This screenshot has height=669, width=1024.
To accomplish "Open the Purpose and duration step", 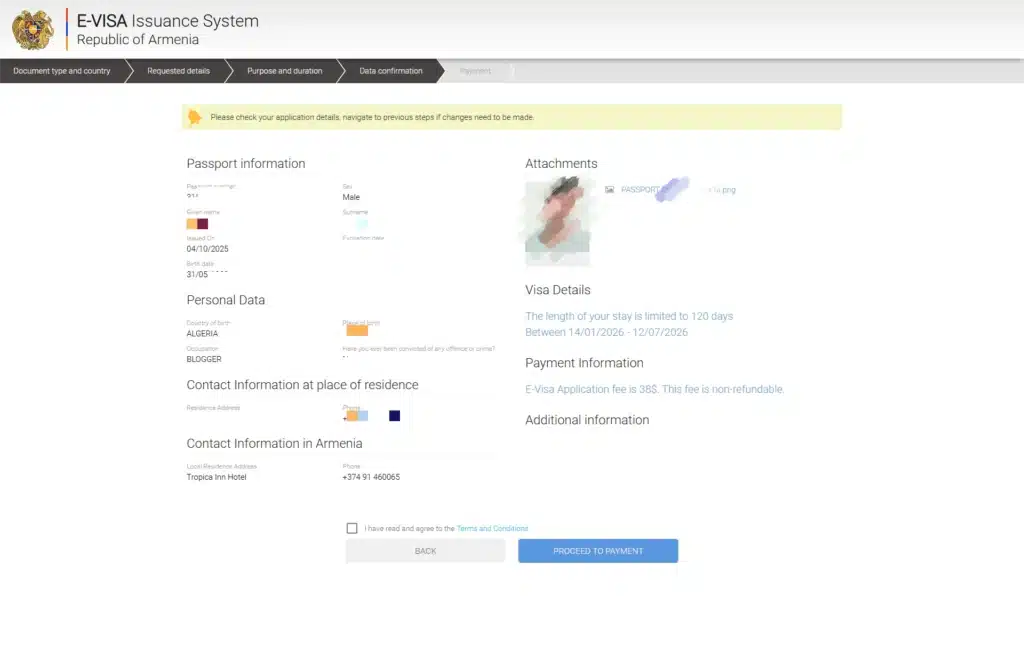I will coord(285,71).
